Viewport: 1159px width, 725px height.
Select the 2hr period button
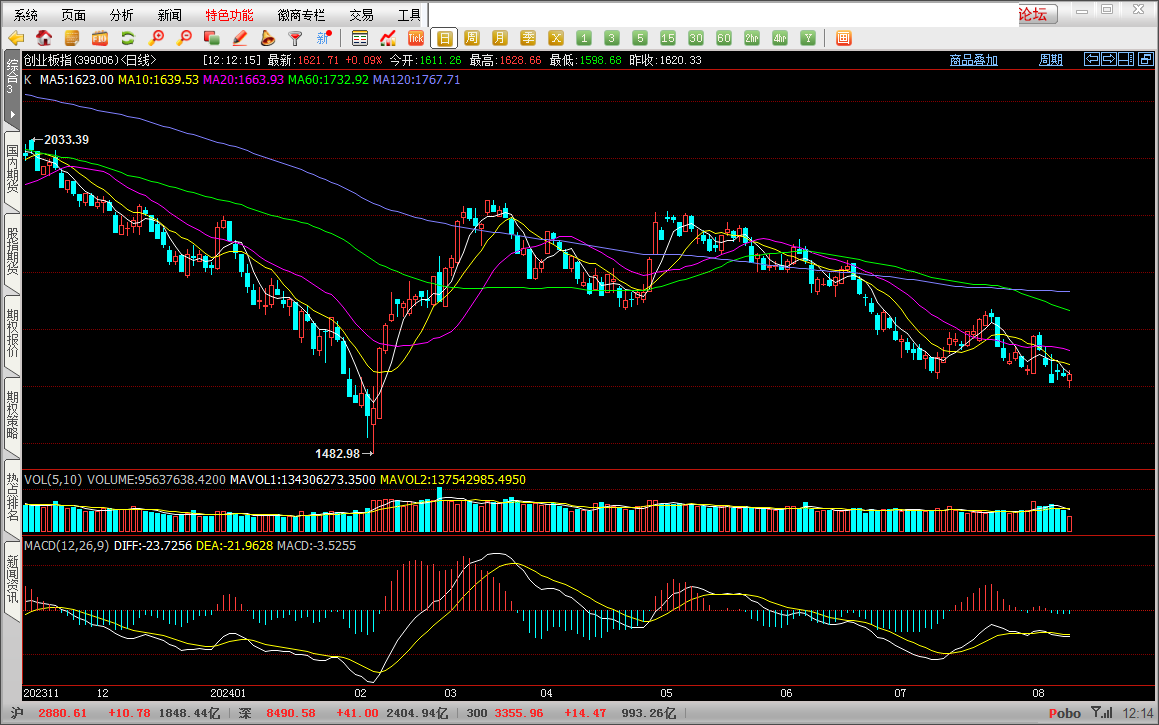click(752, 38)
